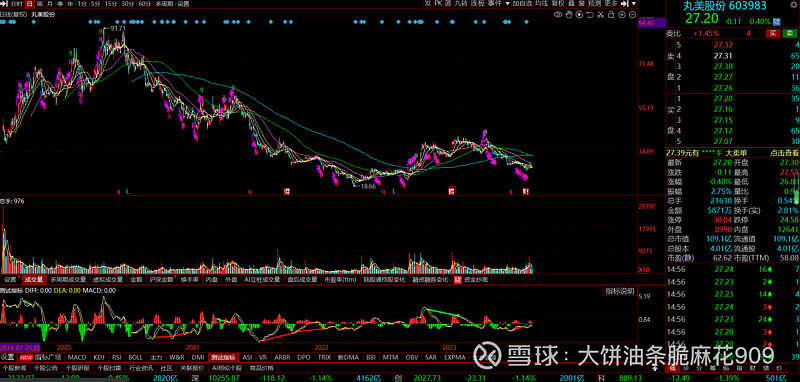This screenshot has width=800, height=382.
Task: Select the hand pan tool icon
Action: [569, 14]
